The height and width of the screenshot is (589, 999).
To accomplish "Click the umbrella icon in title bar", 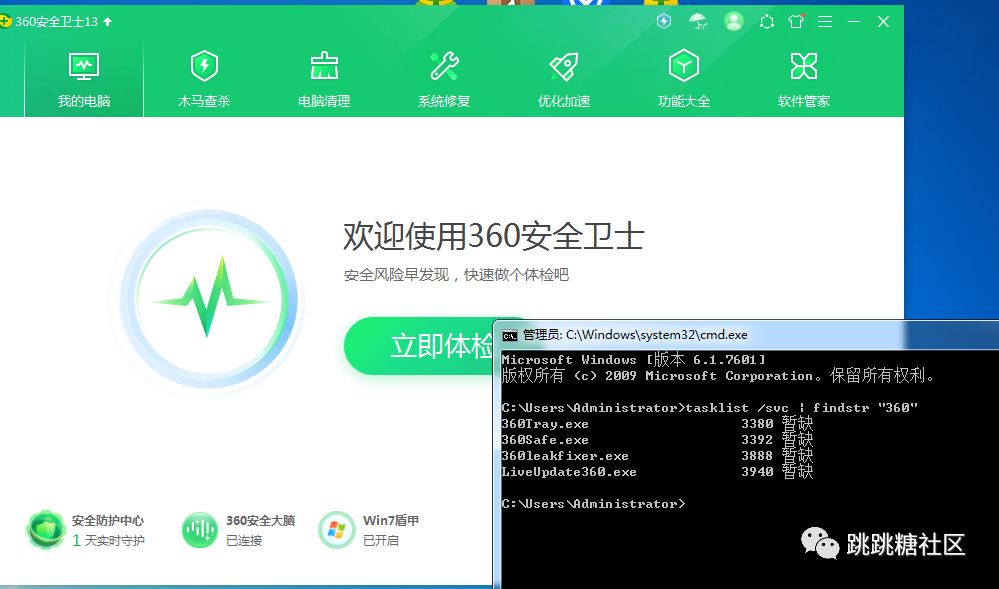I will pyautogui.click(x=698, y=22).
